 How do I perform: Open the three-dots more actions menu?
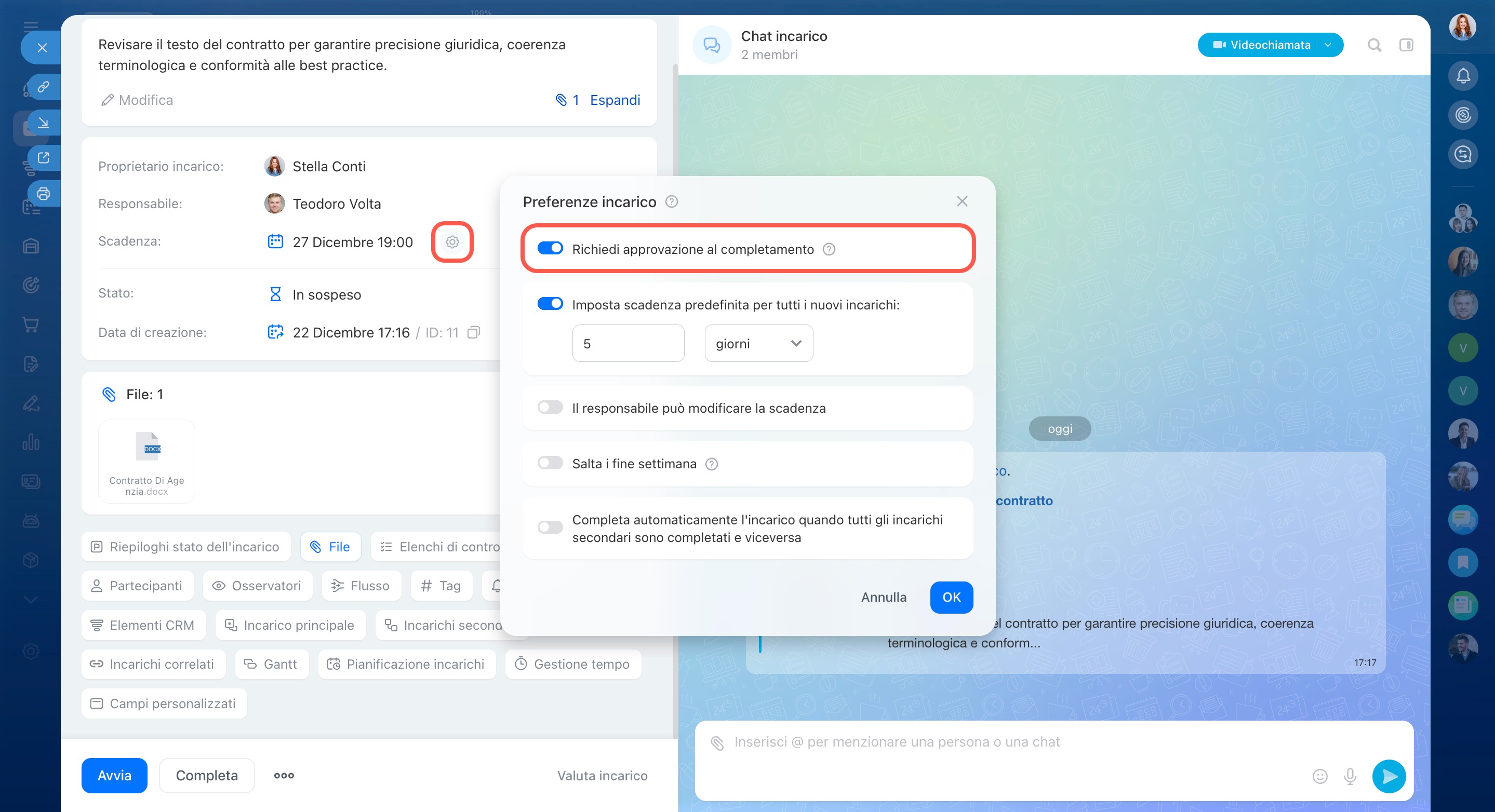(x=284, y=776)
